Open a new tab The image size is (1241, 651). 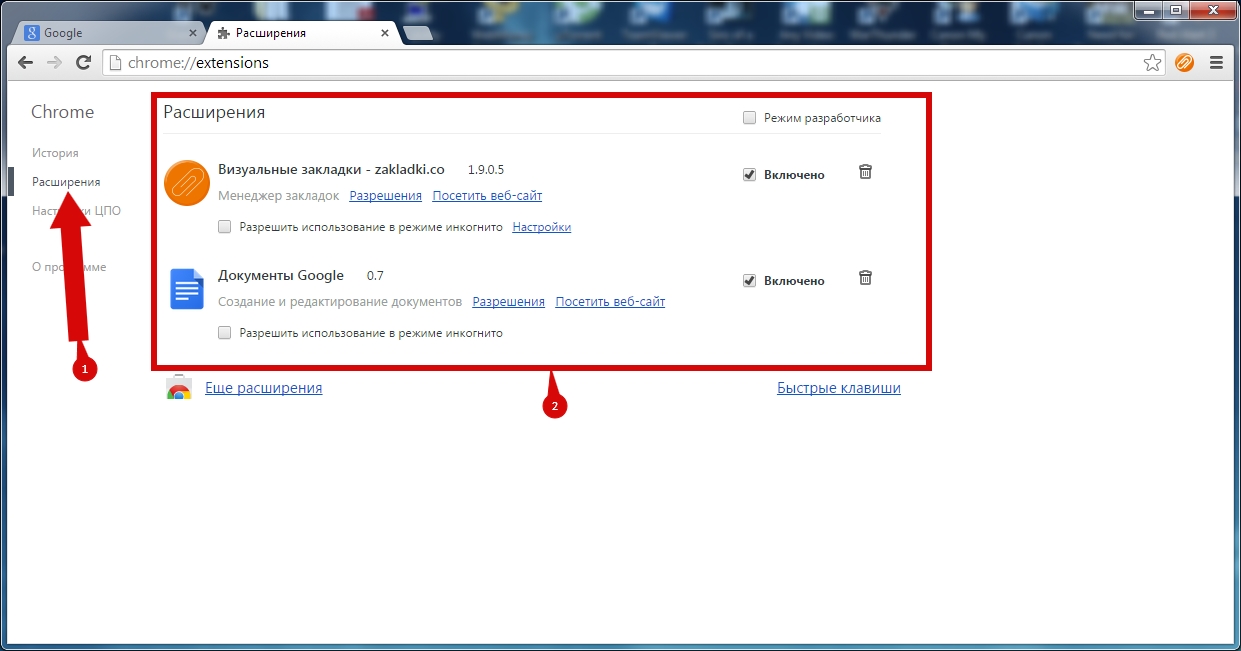(418, 33)
